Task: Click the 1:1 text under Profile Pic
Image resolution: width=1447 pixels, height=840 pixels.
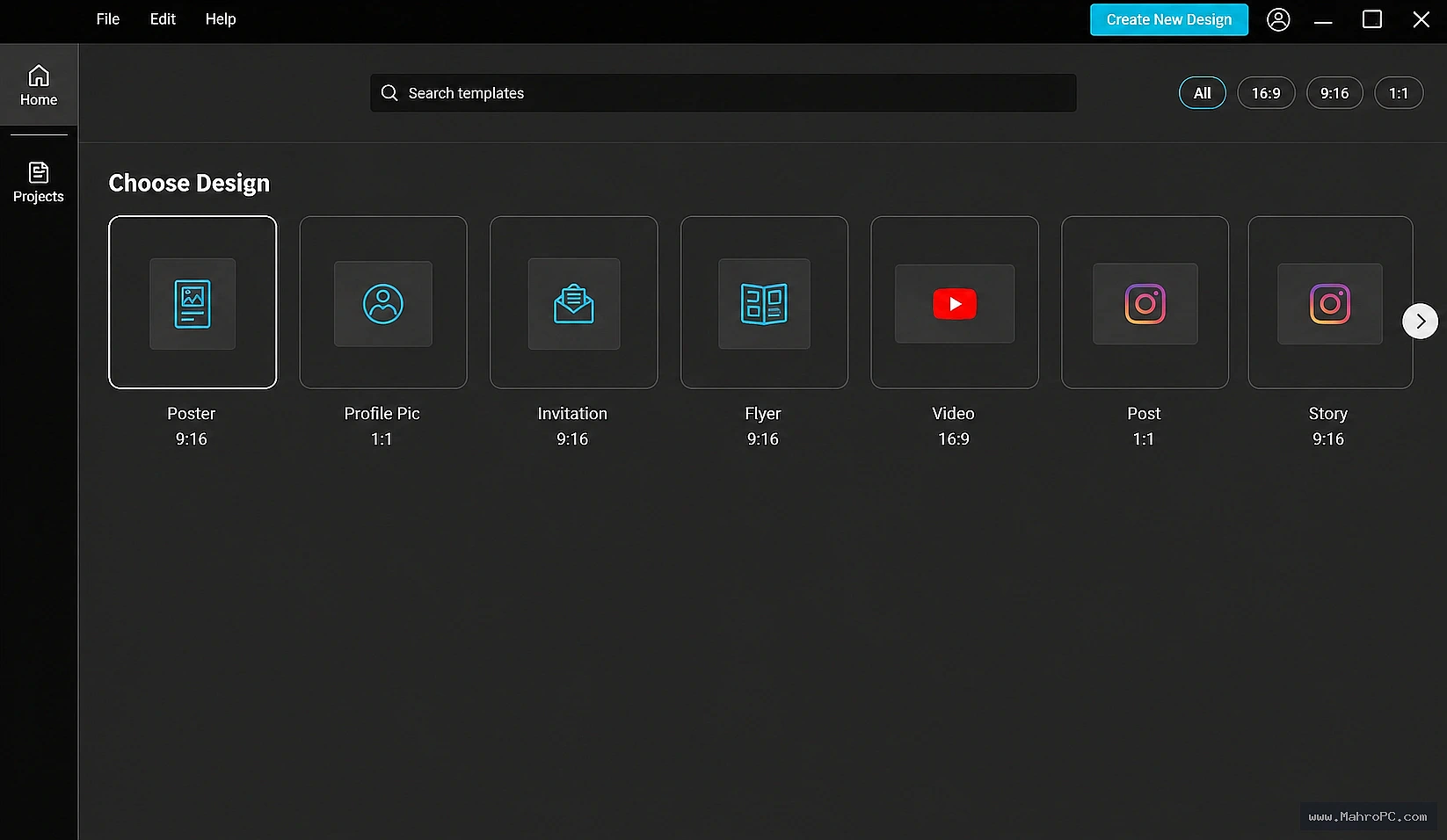Action: (x=382, y=439)
